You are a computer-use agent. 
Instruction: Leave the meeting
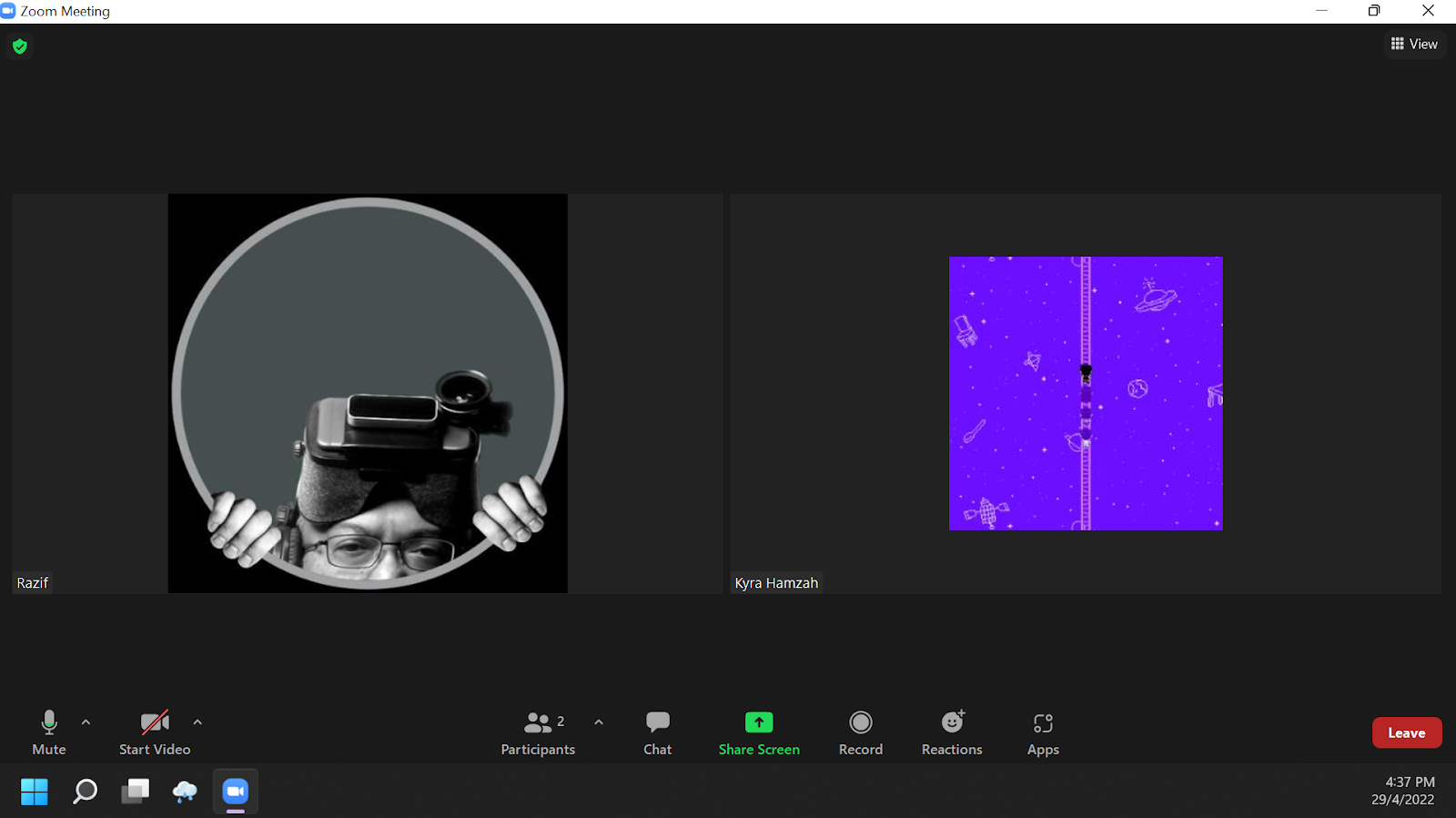click(1407, 732)
